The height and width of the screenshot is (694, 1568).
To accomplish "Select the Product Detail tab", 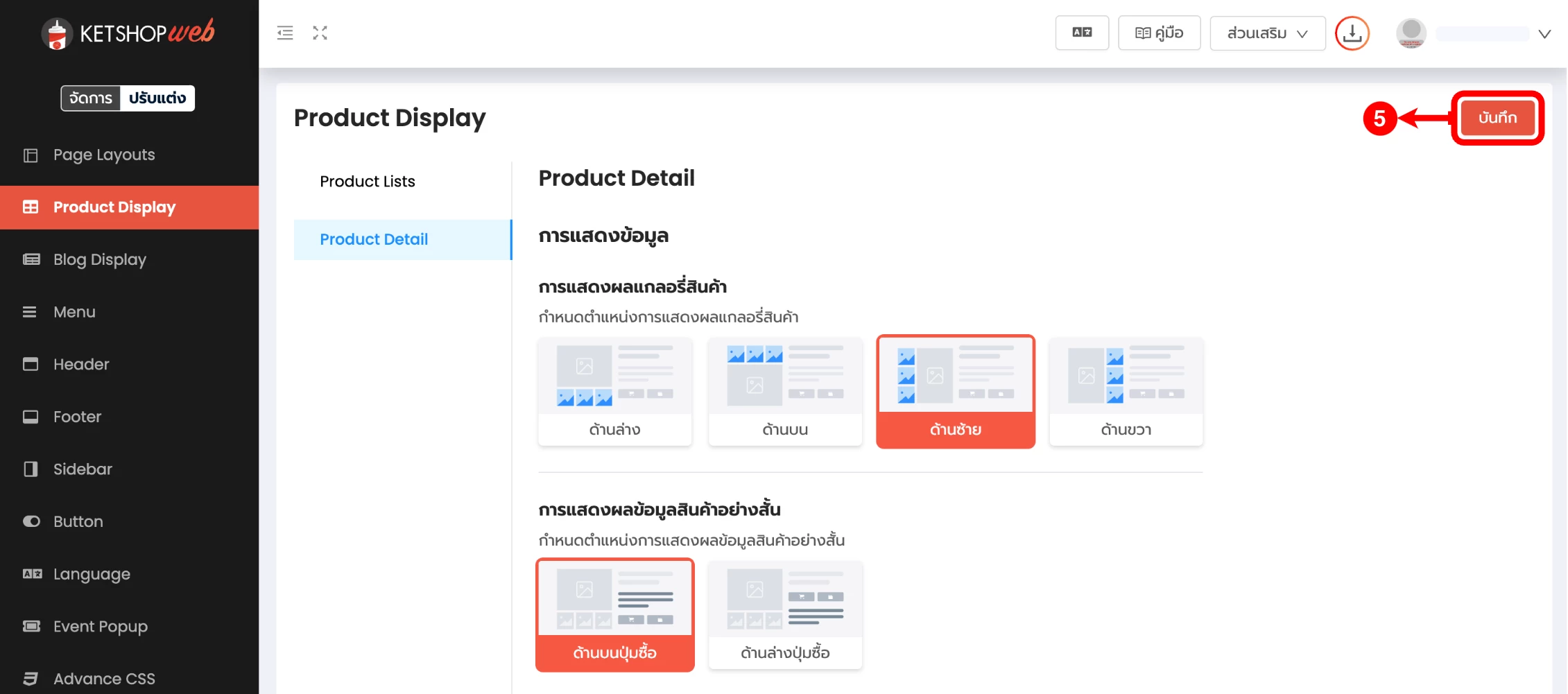I will point(374,239).
